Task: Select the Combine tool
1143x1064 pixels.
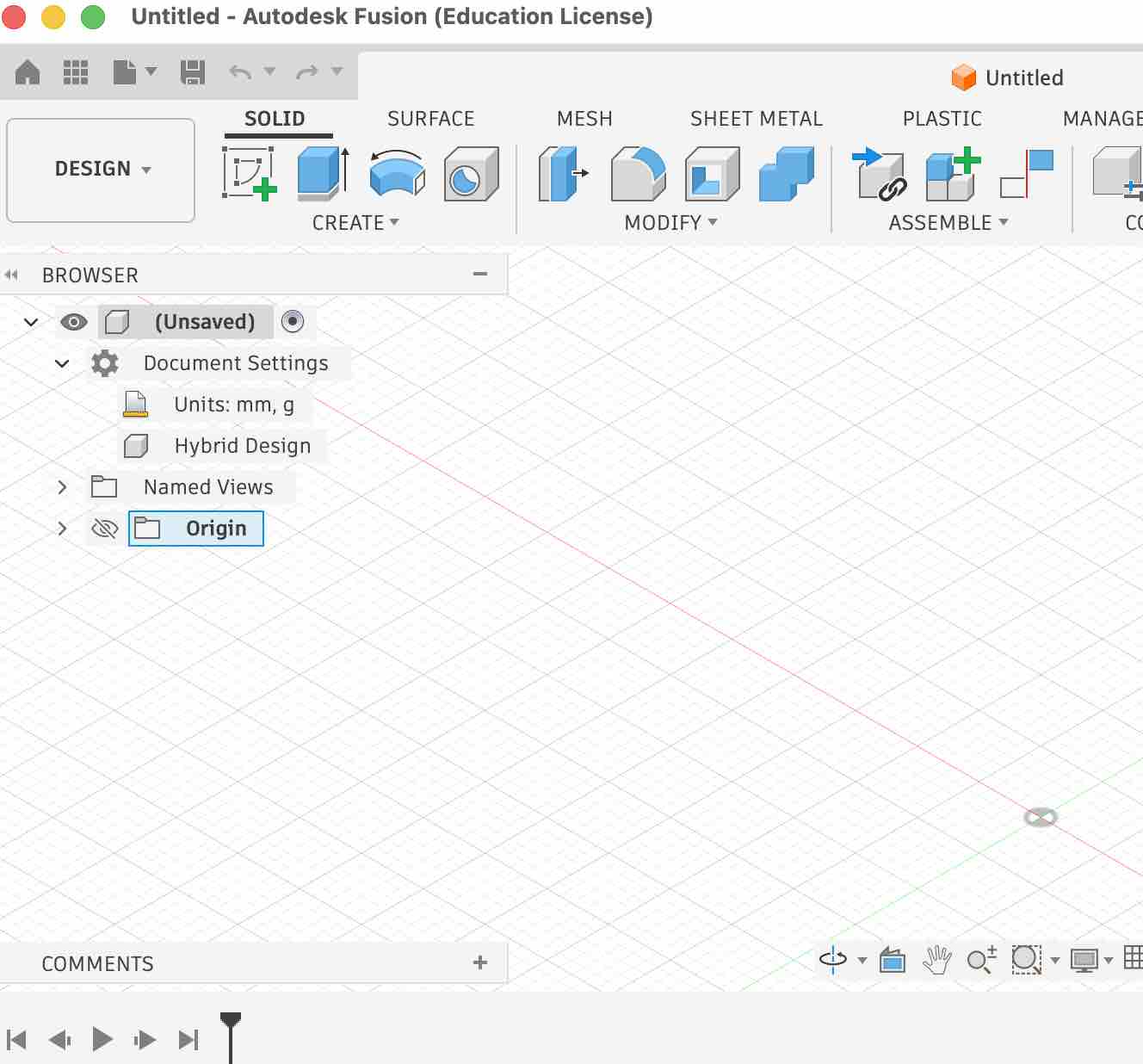Action: point(787,173)
